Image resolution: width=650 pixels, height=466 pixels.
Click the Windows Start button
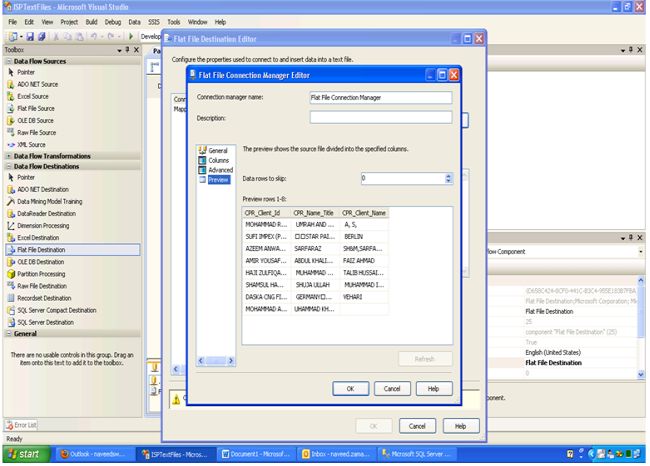tap(26, 454)
